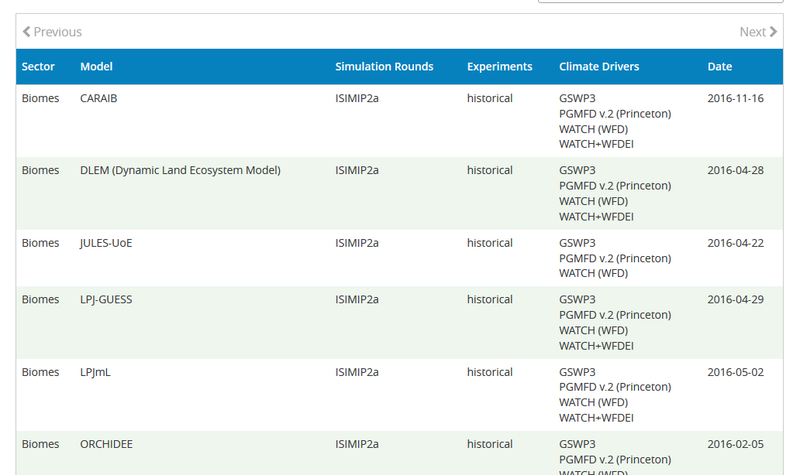Screen dimensions: 800x475
Task: Click historical experiment in LPJmL row
Action: [490, 372]
